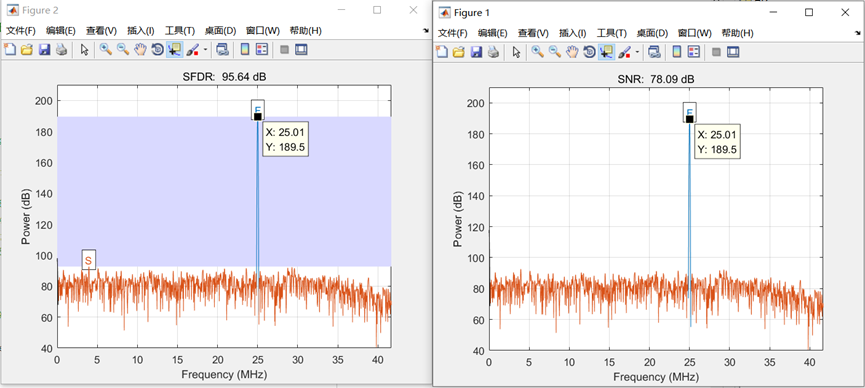The image size is (865, 388).
Task: Choose Rotate 3D tool in Figure 1
Action: 589,52
